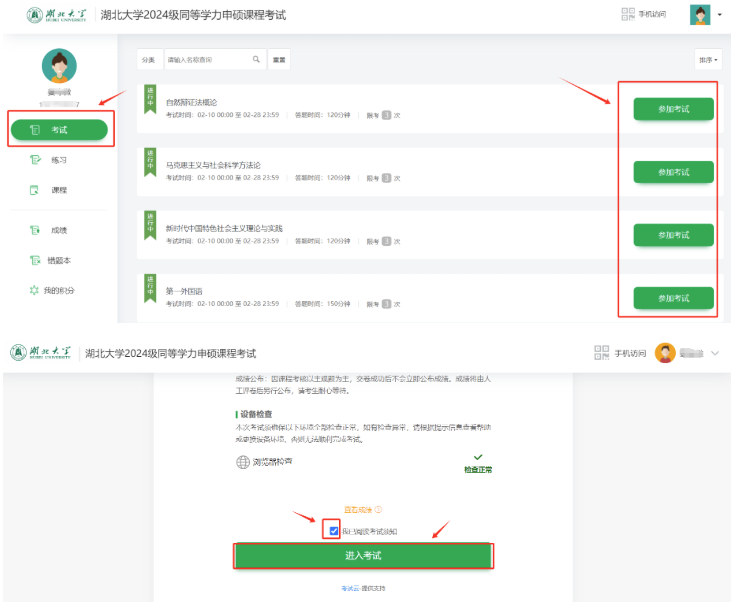Image resolution: width=733 pixels, height=602 pixels.
Task: Click 参加考试 for 自然辩证法概论
Action: [673, 109]
